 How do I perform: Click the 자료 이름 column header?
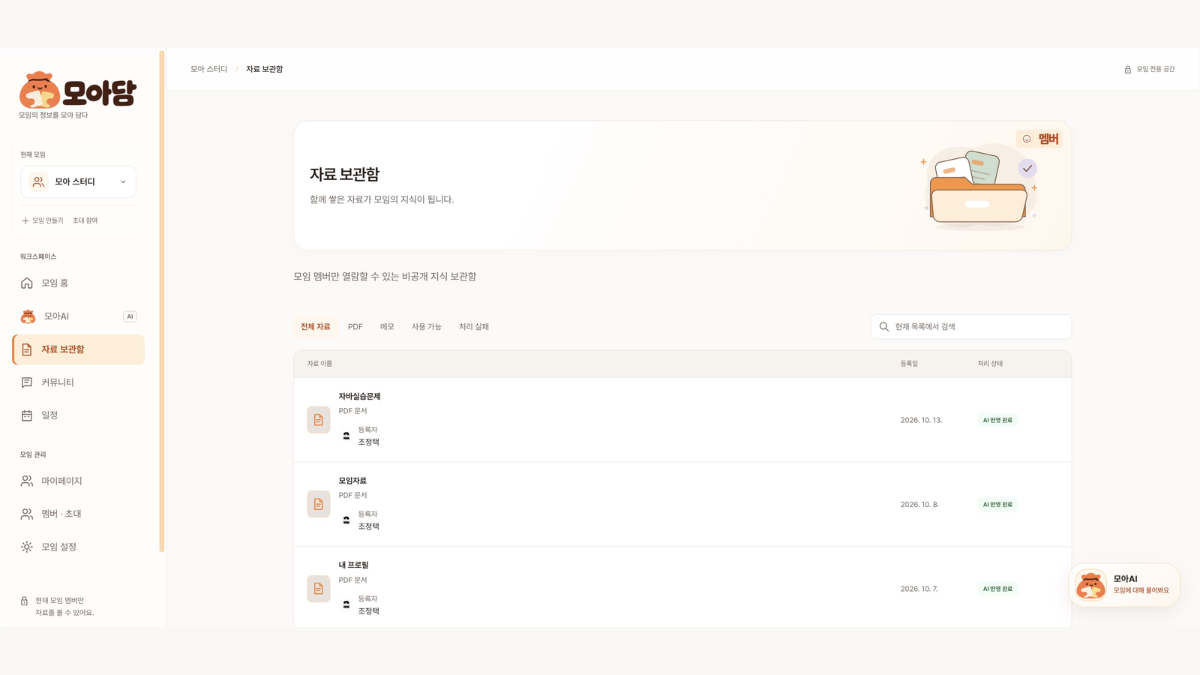(320, 364)
